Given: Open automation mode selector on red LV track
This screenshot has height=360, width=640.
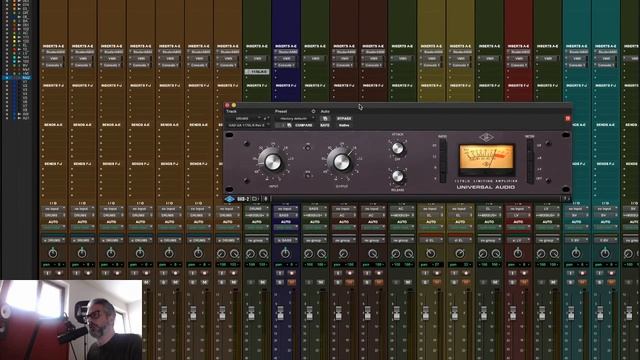Looking at the screenshot, I should point(518,227).
